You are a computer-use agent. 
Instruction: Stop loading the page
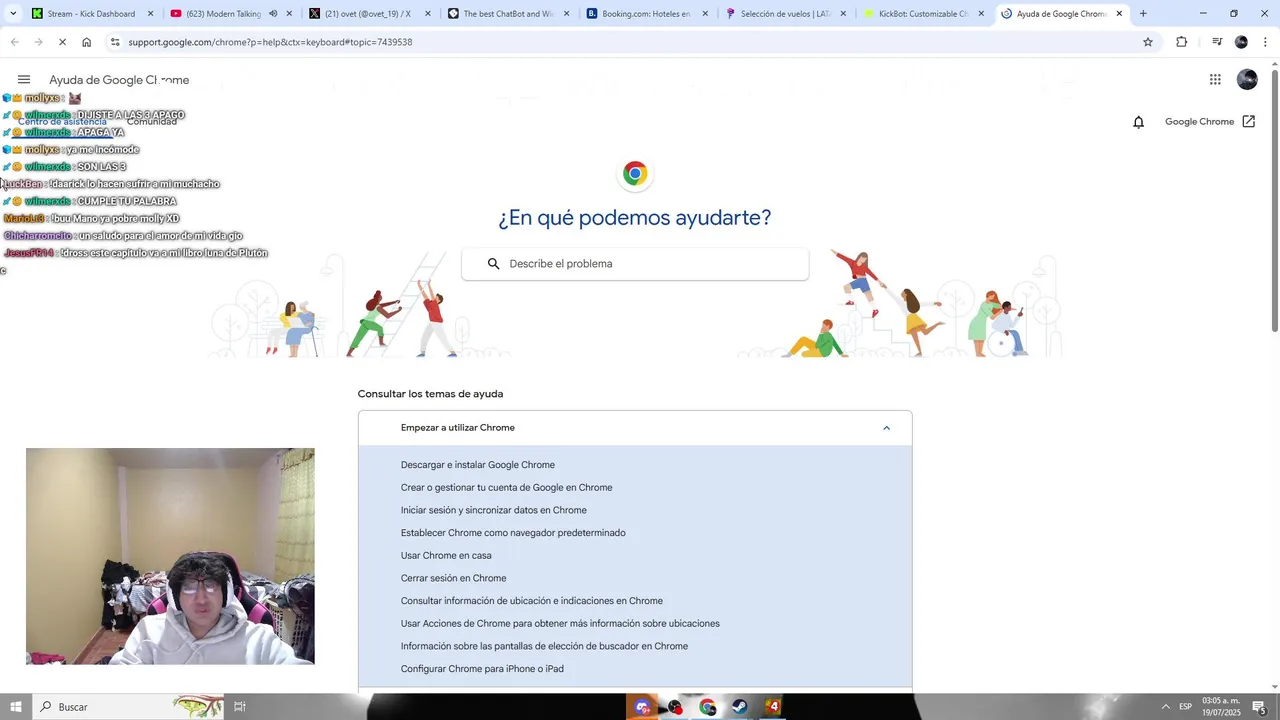63,42
